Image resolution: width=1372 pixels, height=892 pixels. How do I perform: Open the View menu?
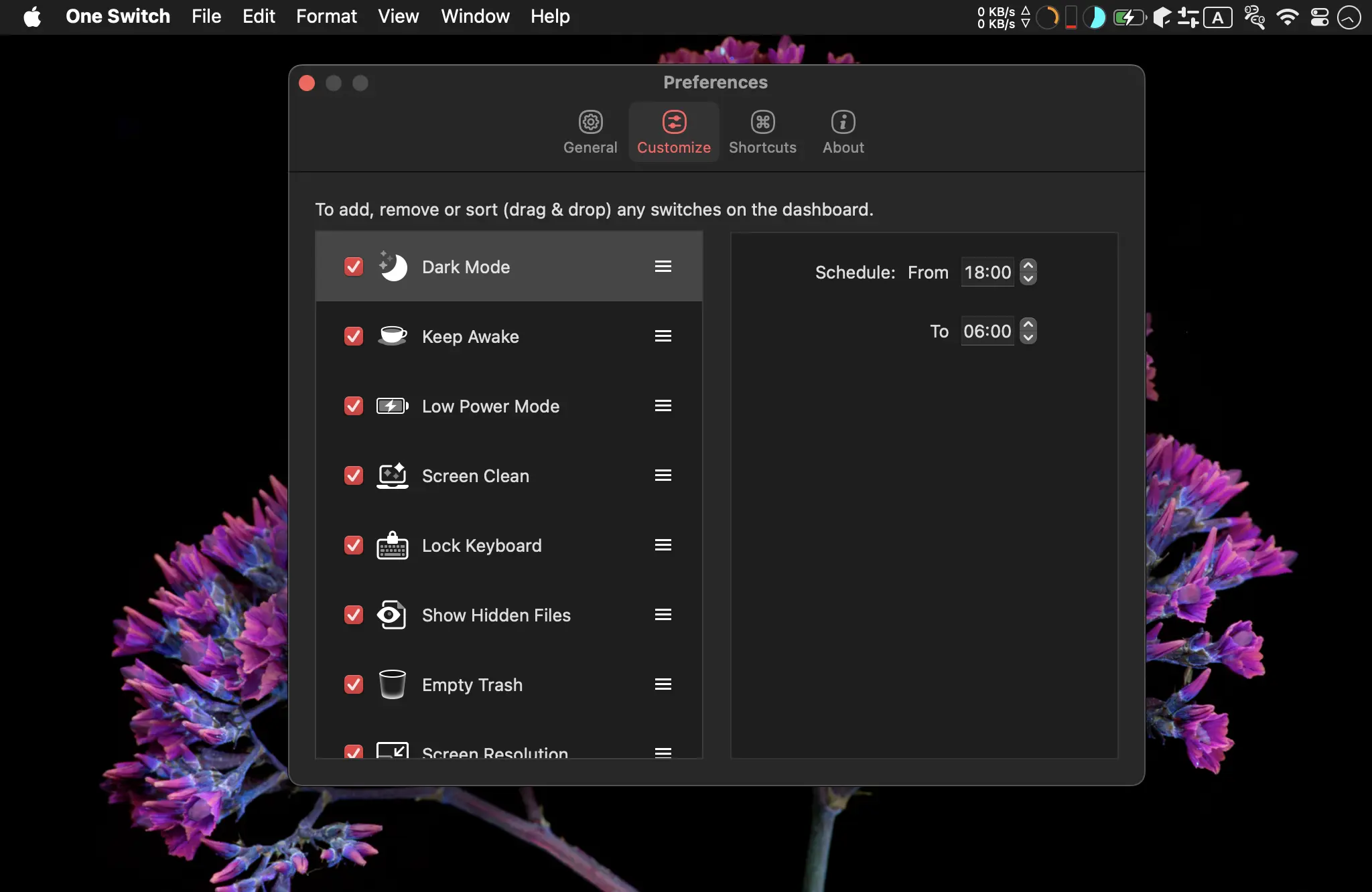399,16
